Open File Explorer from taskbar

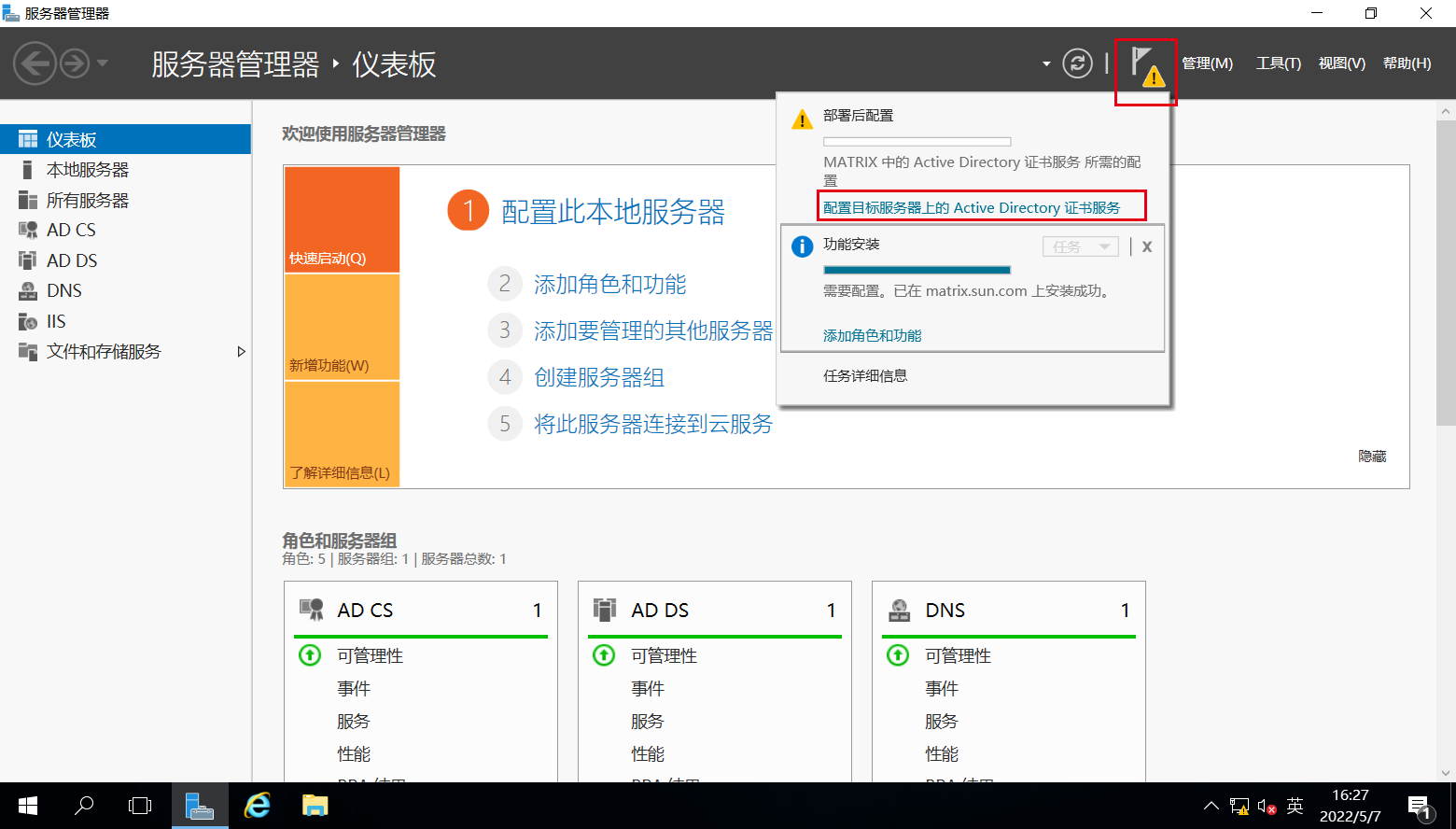pos(315,806)
